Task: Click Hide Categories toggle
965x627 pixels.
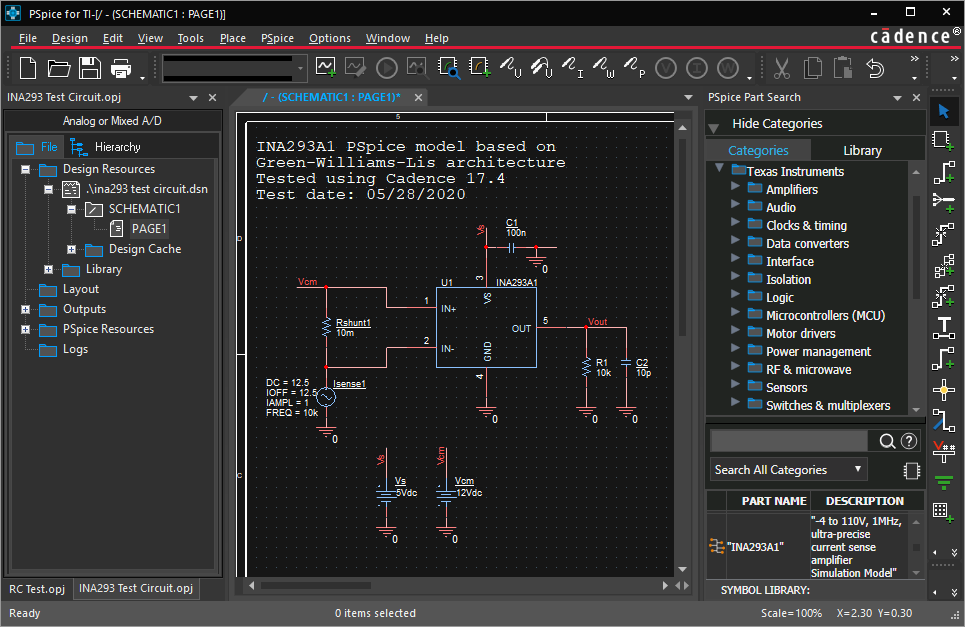Action: (777, 124)
